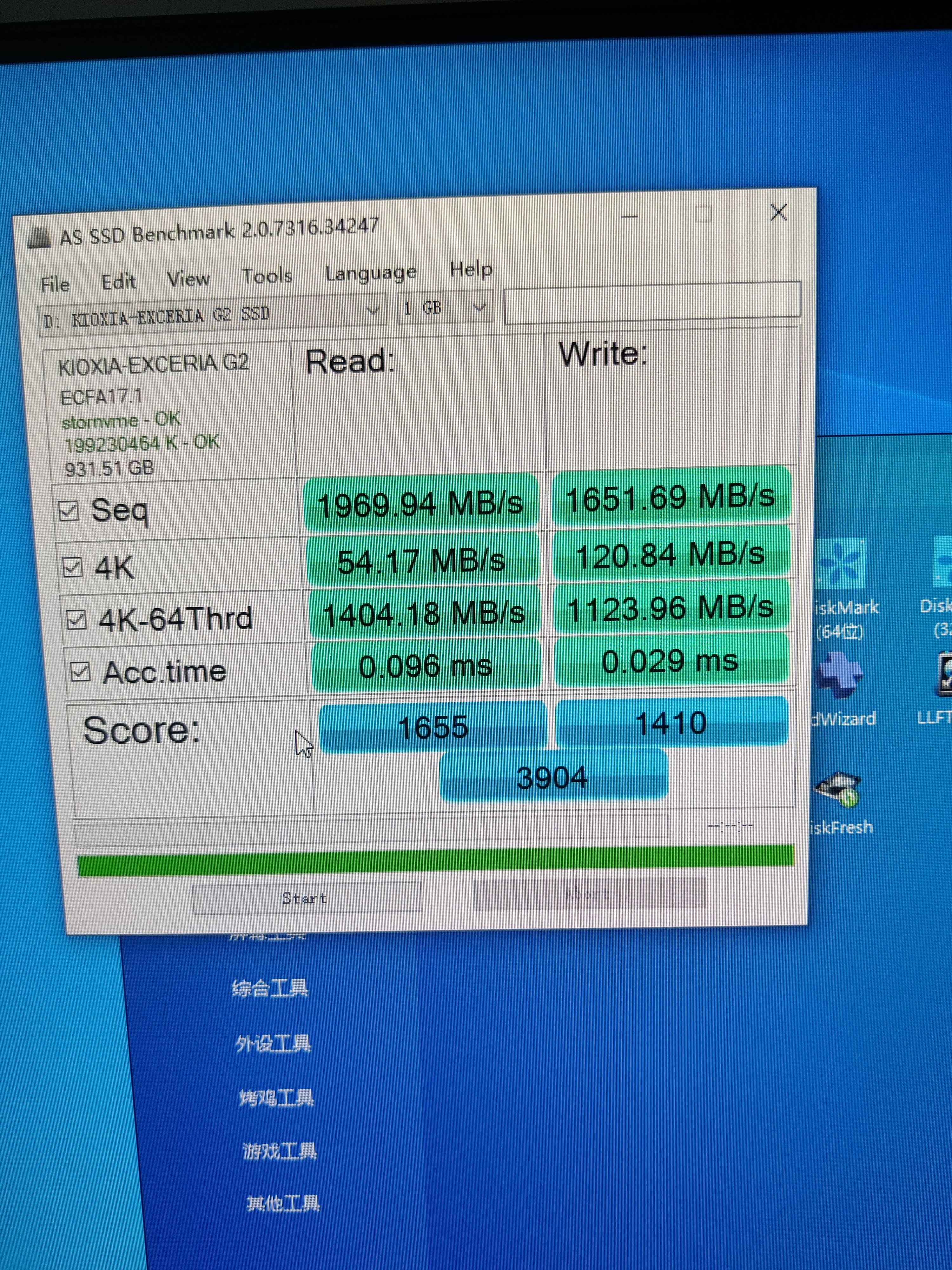
Task: Click the greyed-out Abort button
Action: (589, 893)
